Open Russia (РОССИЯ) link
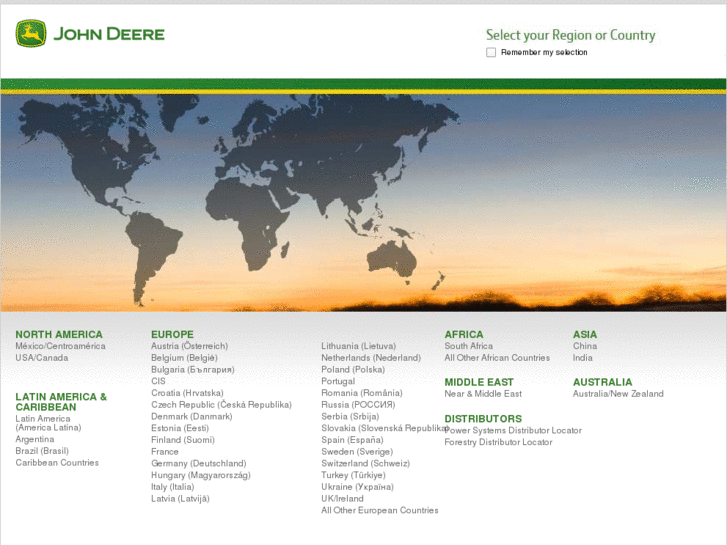727x545 pixels. [x=358, y=405]
